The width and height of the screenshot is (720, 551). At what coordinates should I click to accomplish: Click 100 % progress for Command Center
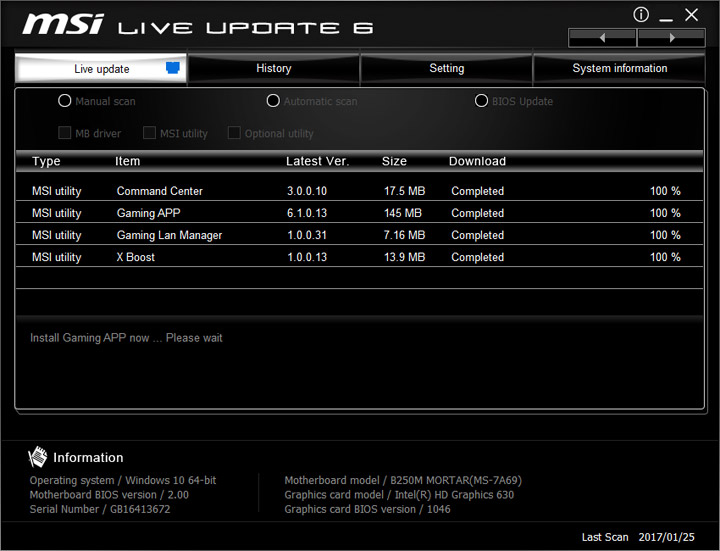pos(665,191)
